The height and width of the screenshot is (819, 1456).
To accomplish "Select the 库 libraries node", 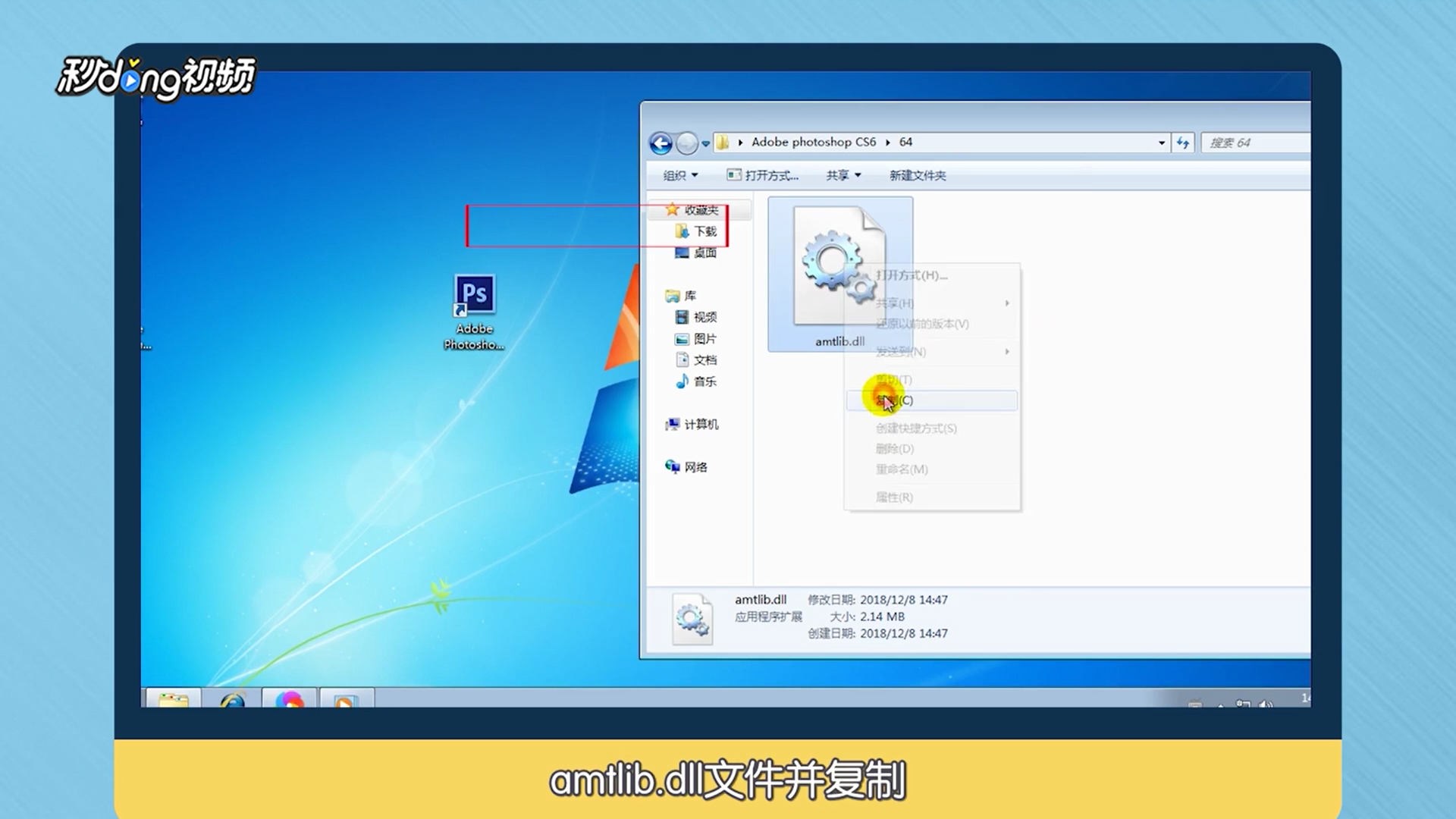I will pos(689,296).
